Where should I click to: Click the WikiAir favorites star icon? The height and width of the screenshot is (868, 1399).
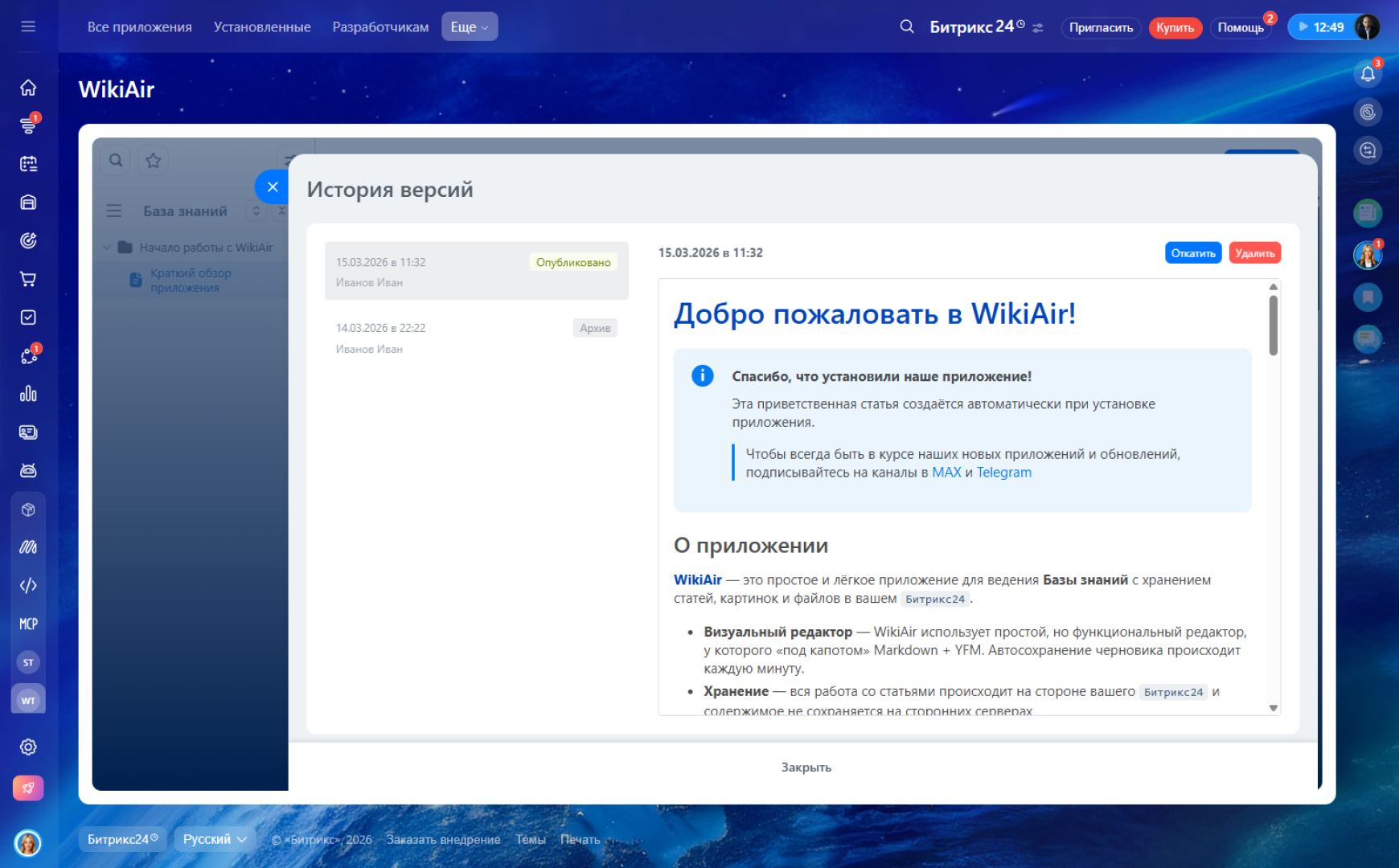tap(154, 161)
